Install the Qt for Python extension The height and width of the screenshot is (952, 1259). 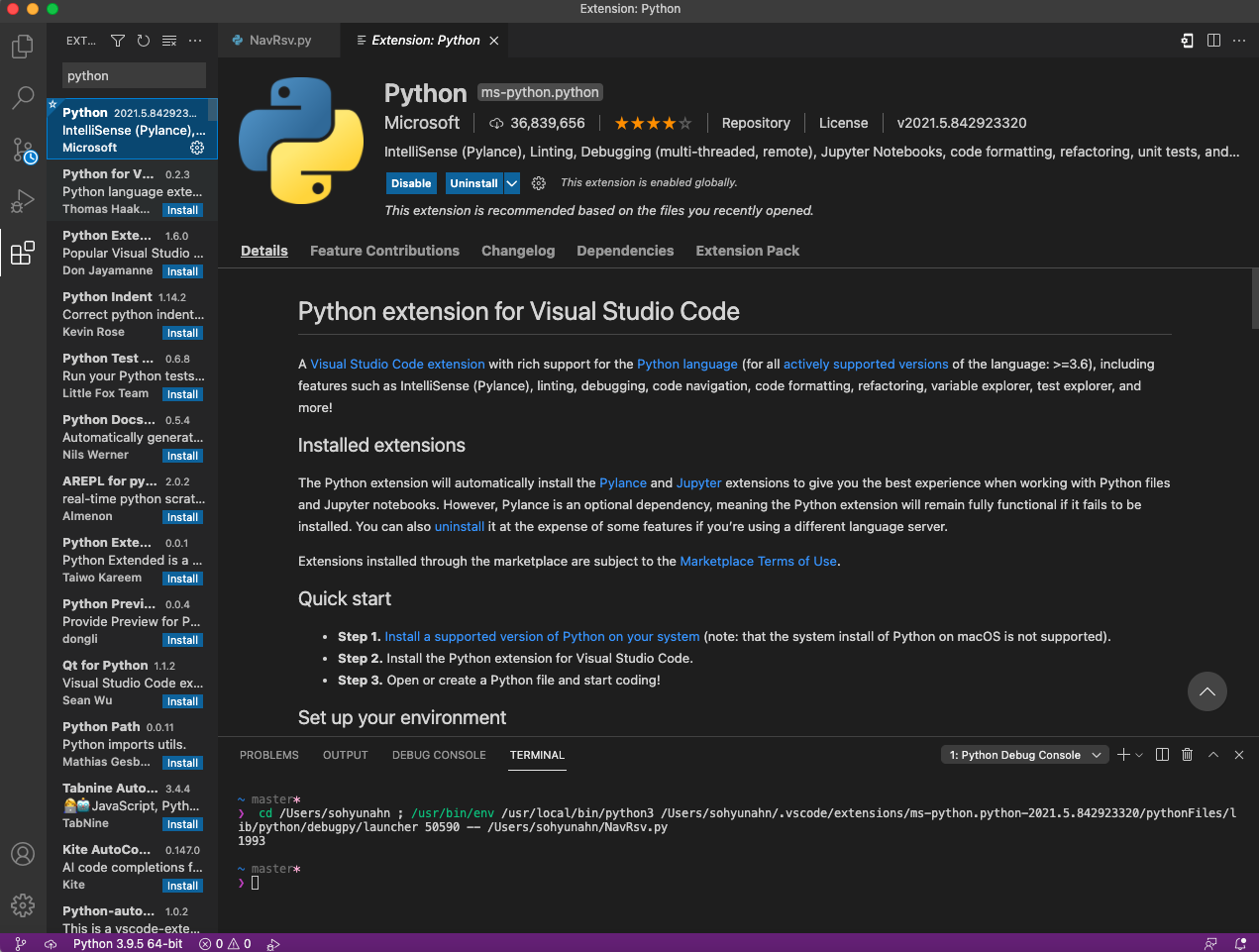(182, 701)
